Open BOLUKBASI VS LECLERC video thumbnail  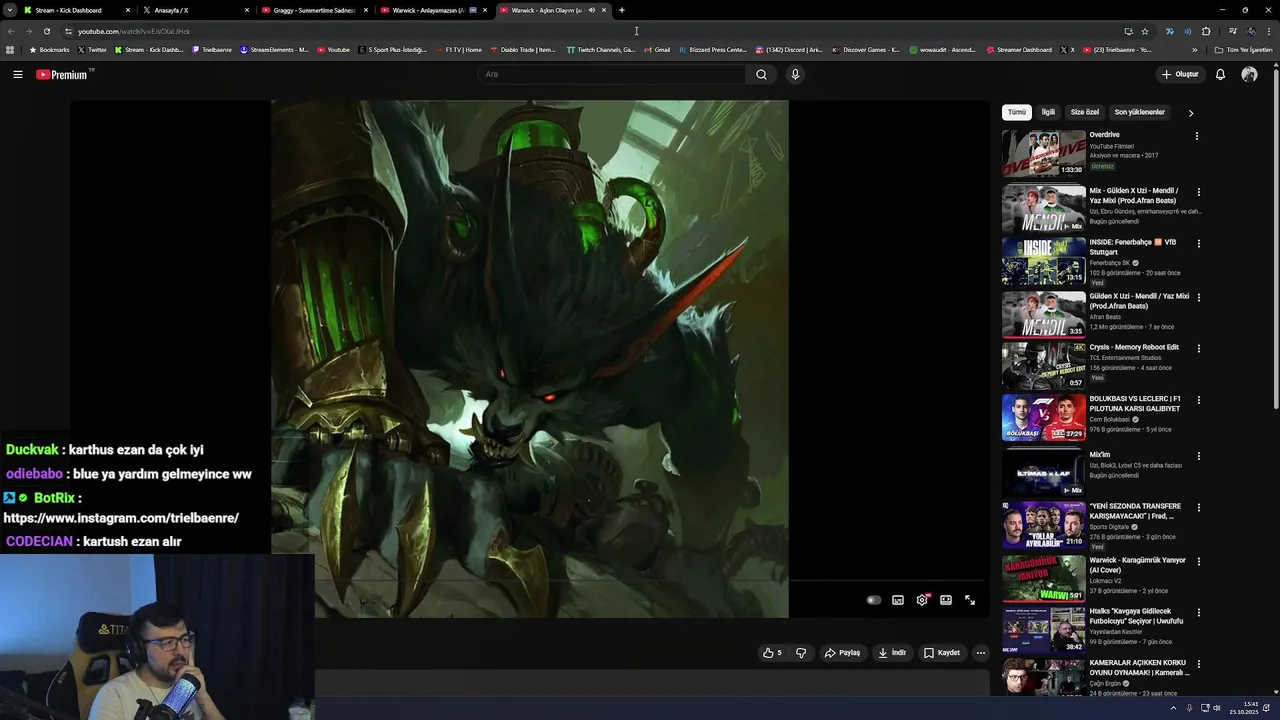pyautogui.click(x=1043, y=417)
